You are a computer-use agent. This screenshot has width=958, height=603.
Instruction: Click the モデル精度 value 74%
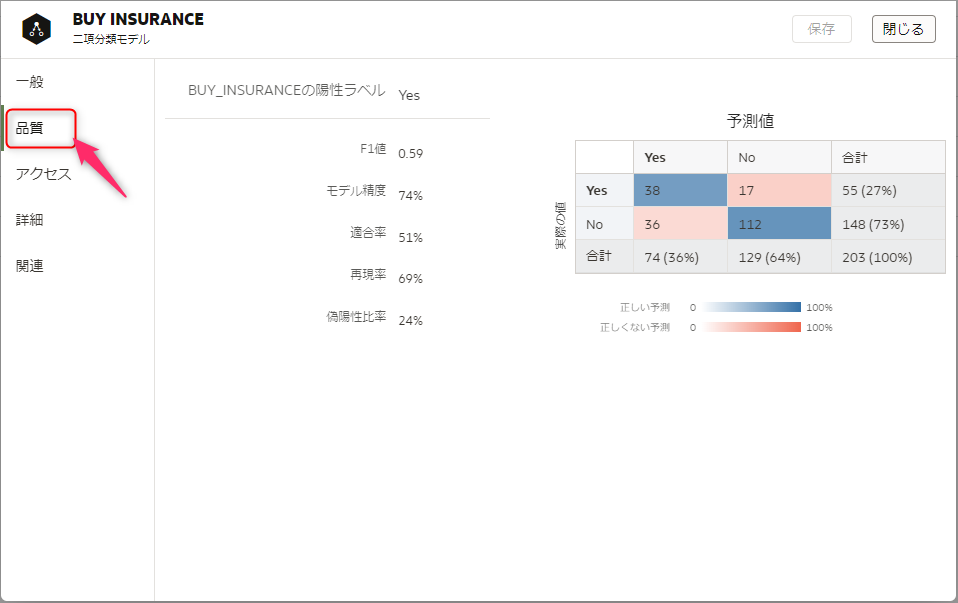point(411,196)
